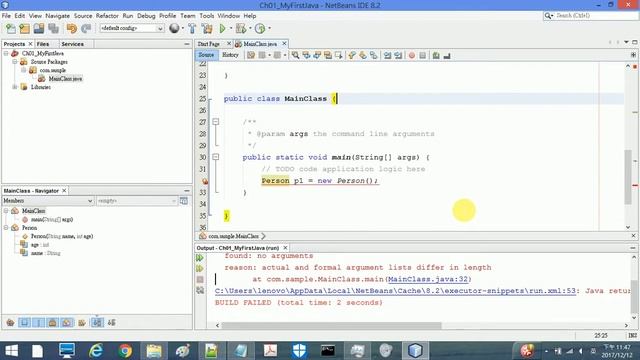
Task: Open the default config dropdown
Action: click(x=131, y=28)
